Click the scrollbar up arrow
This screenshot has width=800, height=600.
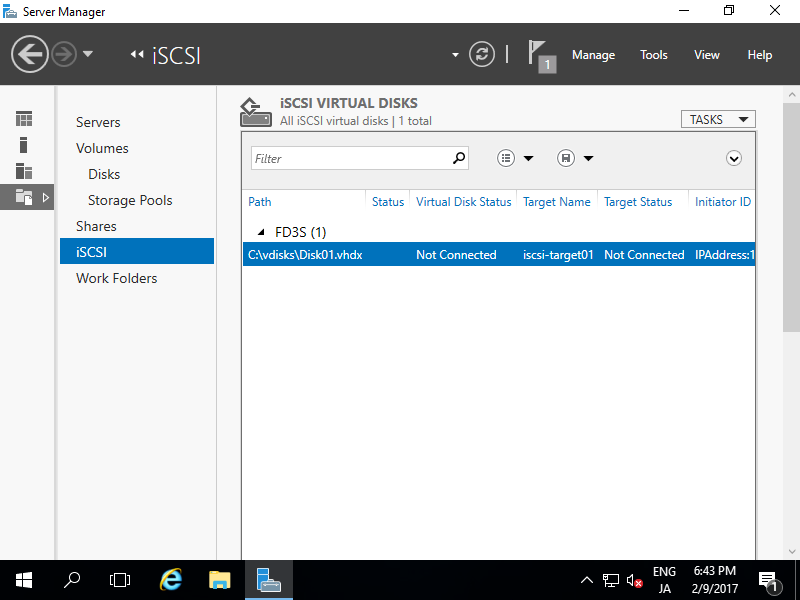tap(791, 94)
